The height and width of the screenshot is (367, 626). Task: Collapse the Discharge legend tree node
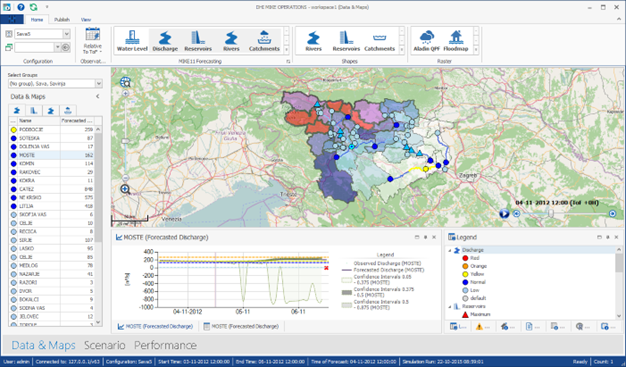[x=450, y=250]
